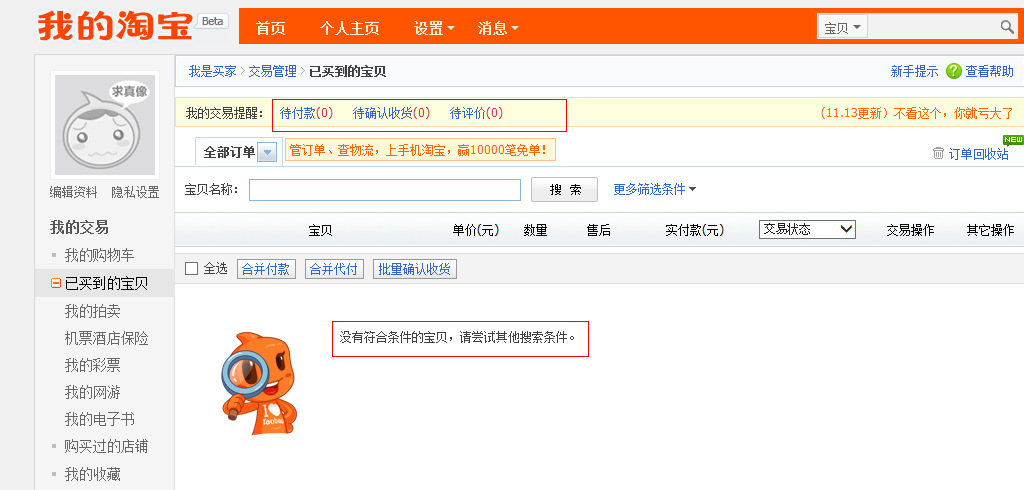Open the 待确认收货(0) reminder link

tap(391, 113)
